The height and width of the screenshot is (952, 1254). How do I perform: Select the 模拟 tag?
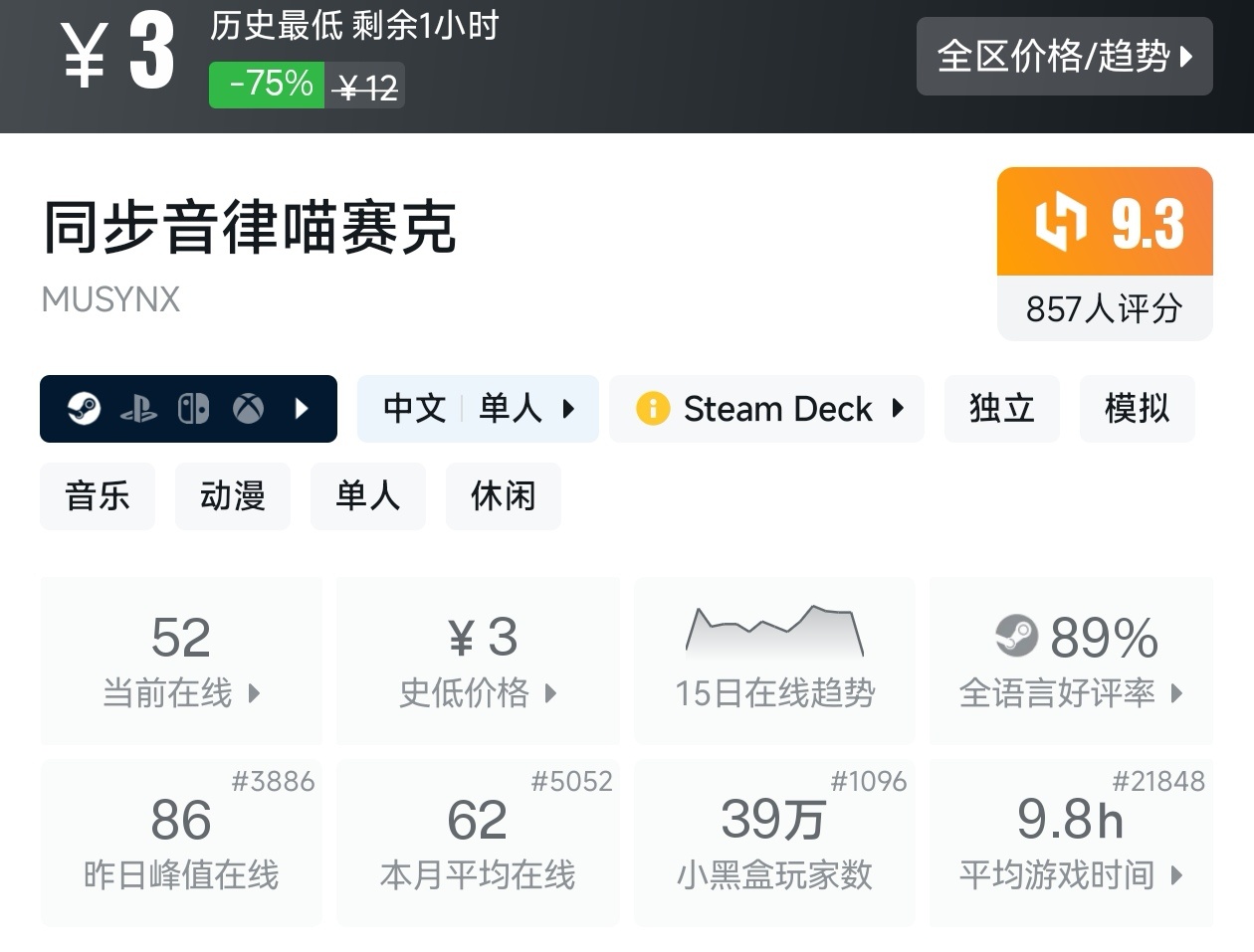[x=1137, y=409]
